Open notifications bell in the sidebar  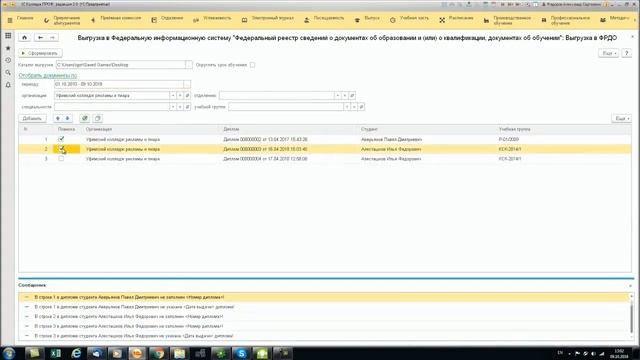8,84
